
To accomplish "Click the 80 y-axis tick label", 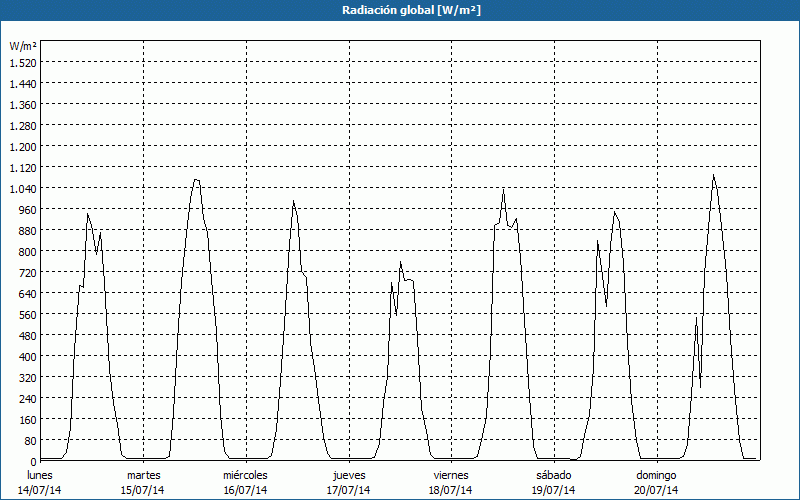I will (x=29, y=441).
